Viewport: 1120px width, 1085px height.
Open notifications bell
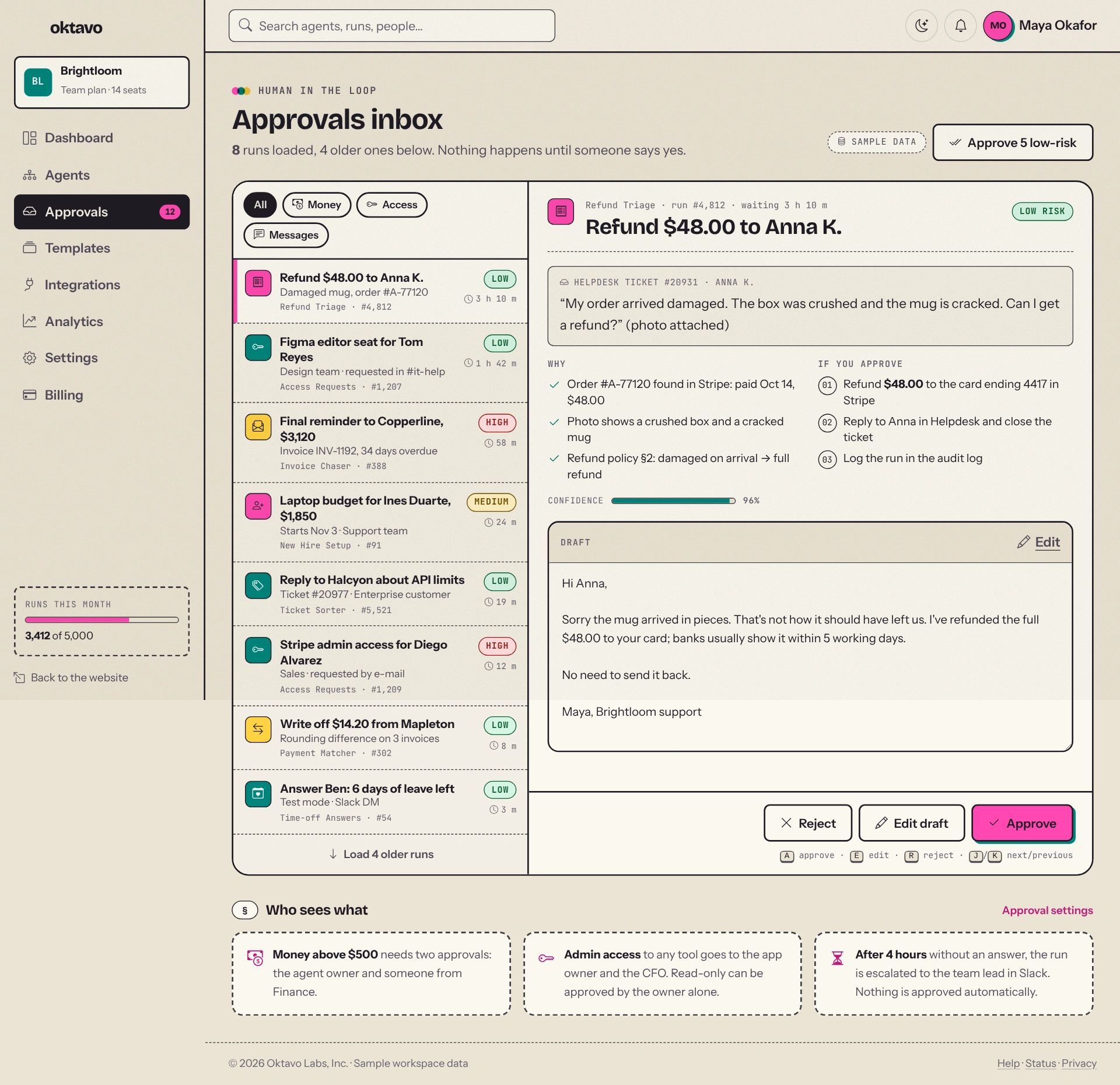tap(960, 26)
